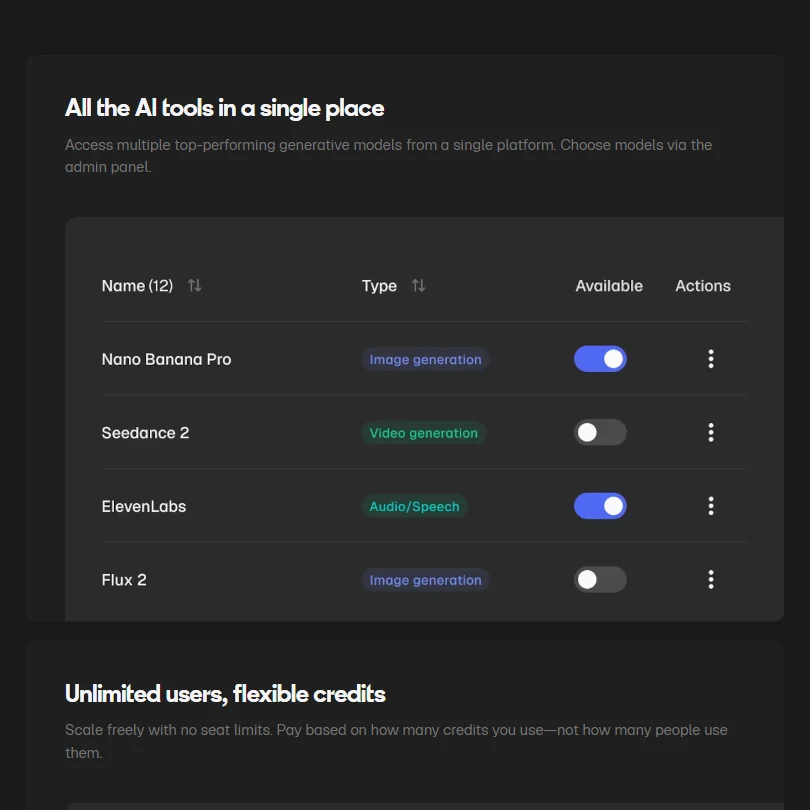Image resolution: width=810 pixels, height=810 pixels.
Task: Click heading All the AI tools in a single place
Action: point(224,108)
